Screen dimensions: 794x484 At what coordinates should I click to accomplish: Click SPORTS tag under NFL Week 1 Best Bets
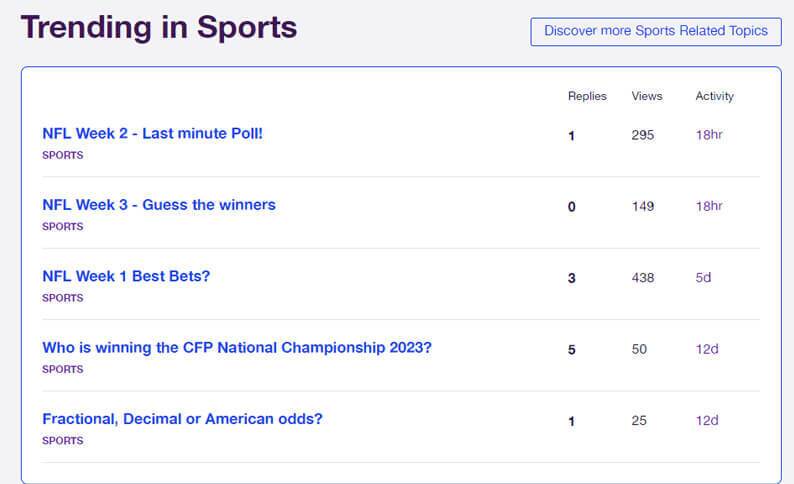[x=62, y=298]
